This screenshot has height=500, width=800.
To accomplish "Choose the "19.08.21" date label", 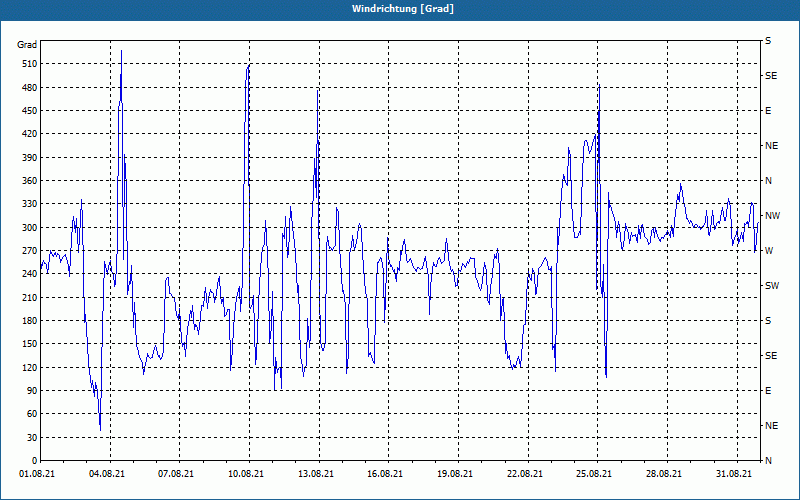I will pos(455,474).
